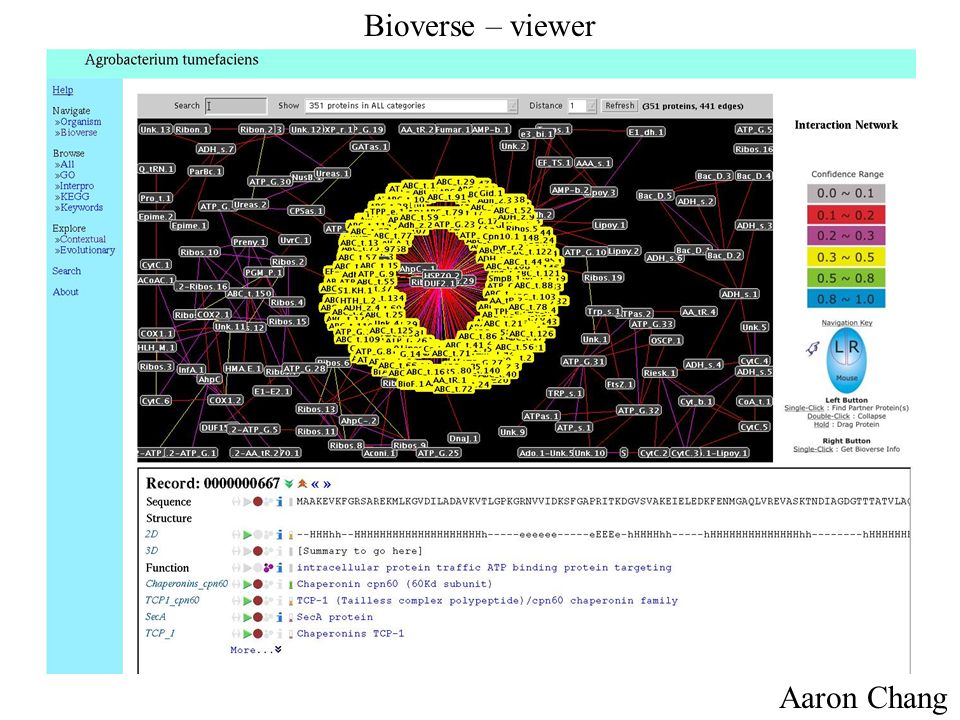
Task: Go to previous record with the « arrows
Action: tap(315, 484)
